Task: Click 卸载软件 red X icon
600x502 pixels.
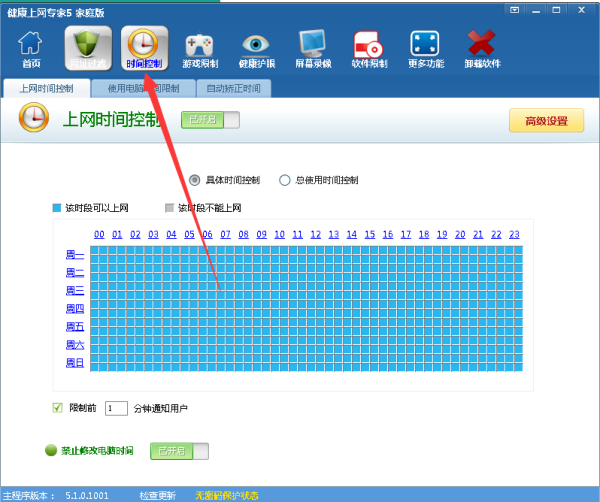Action: (483, 48)
